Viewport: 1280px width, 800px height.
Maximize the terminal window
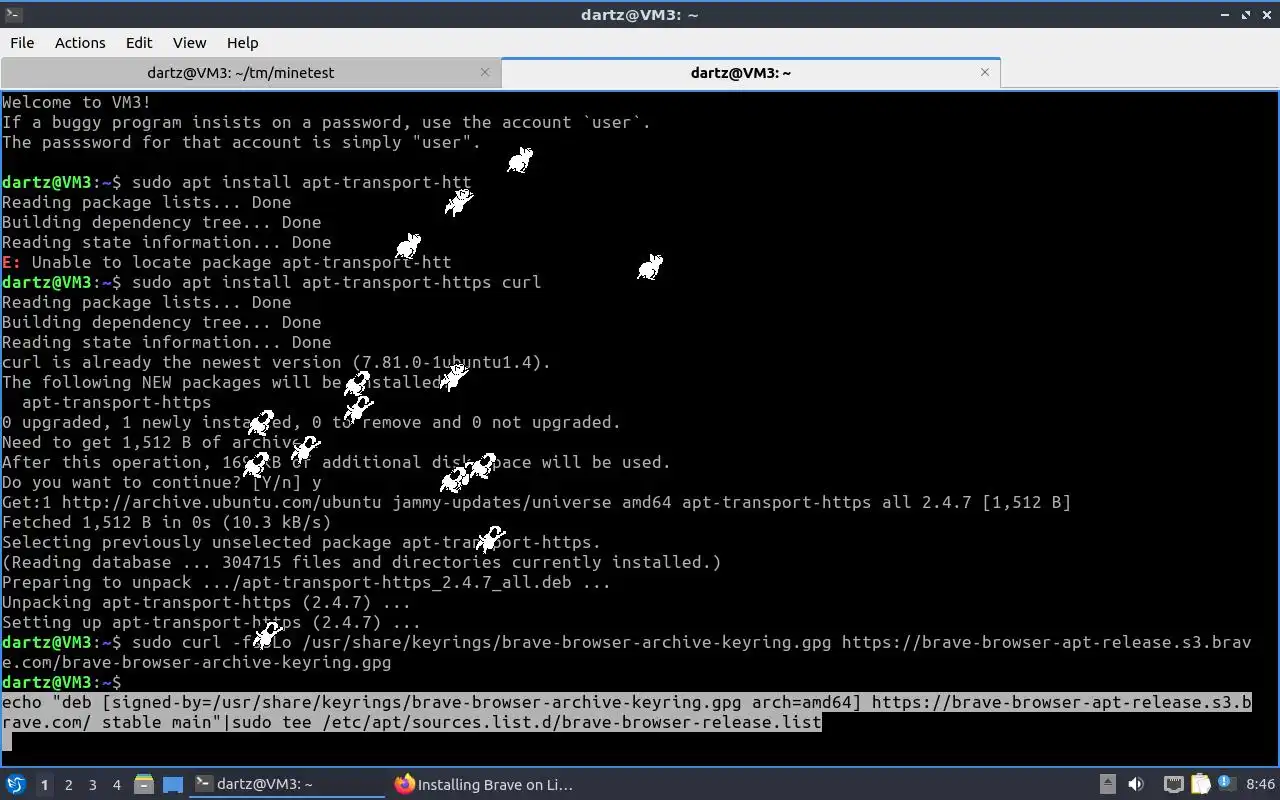(1246, 14)
